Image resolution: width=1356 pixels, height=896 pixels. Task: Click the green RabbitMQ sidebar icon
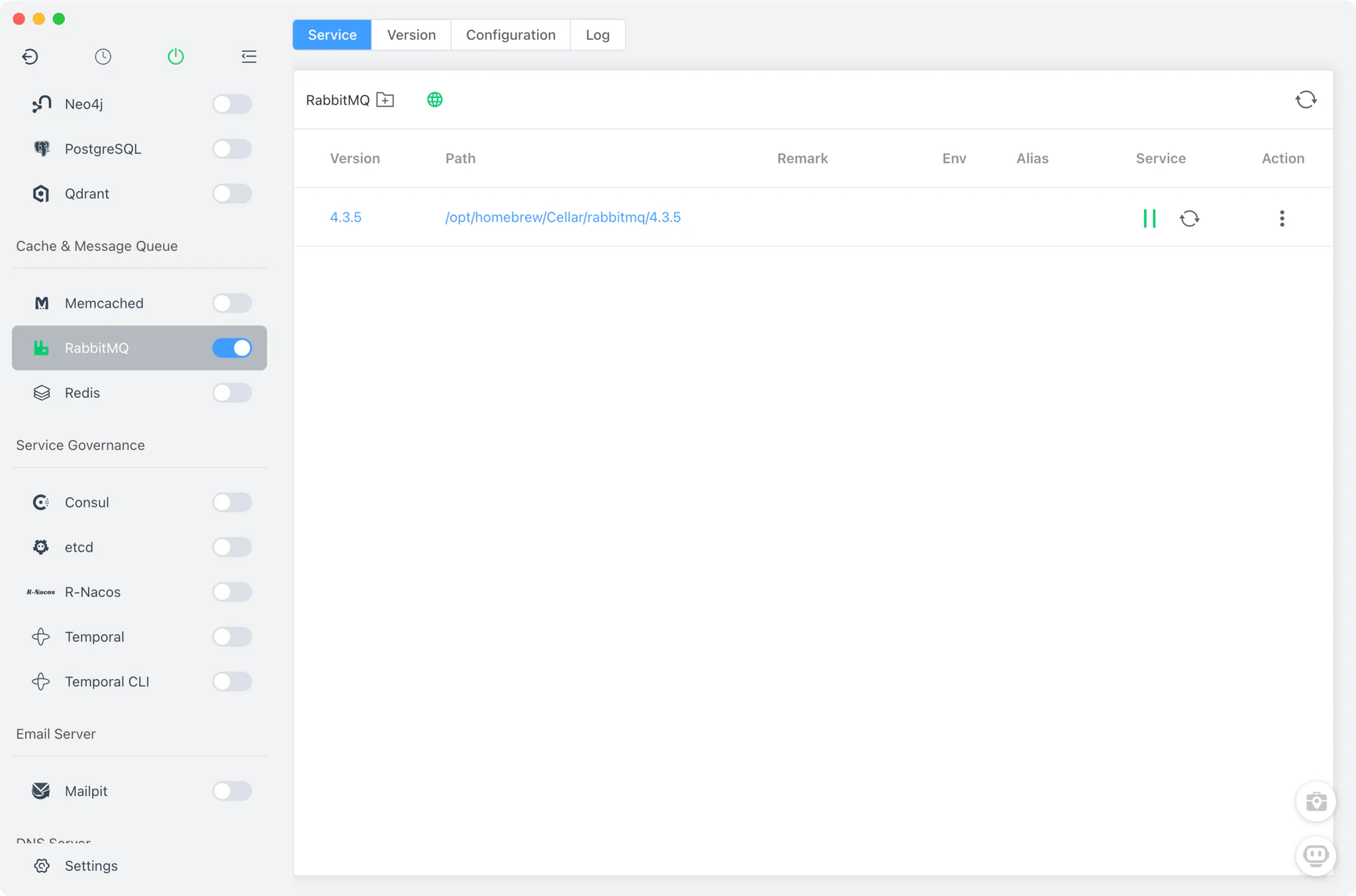[x=41, y=348]
